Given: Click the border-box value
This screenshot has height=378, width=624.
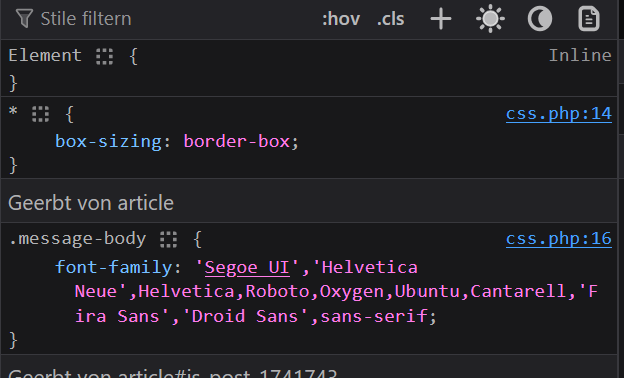Looking at the screenshot, I should pos(236,141).
